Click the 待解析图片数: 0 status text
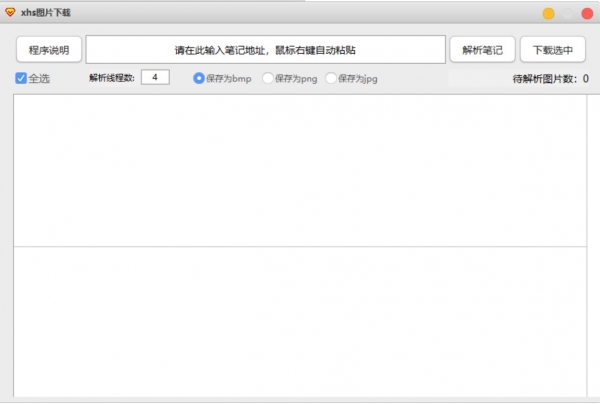Screen dimensions: 600x404 pyautogui.click(x=550, y=79)
